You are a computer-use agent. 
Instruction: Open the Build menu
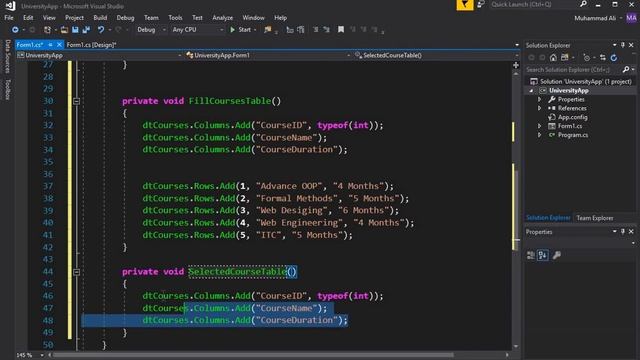pyautogui.click(x=100, y=18)
